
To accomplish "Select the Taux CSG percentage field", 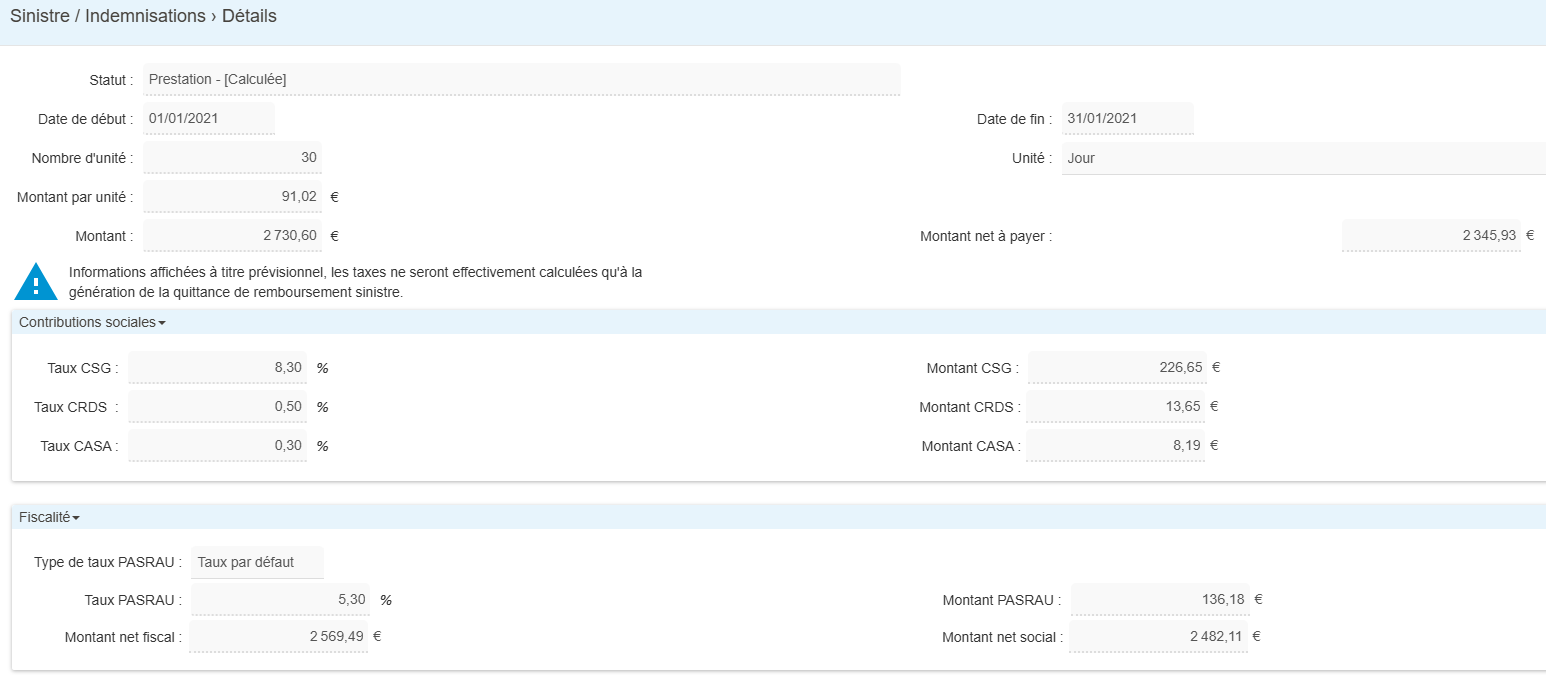I will click(x=217, y=368).
